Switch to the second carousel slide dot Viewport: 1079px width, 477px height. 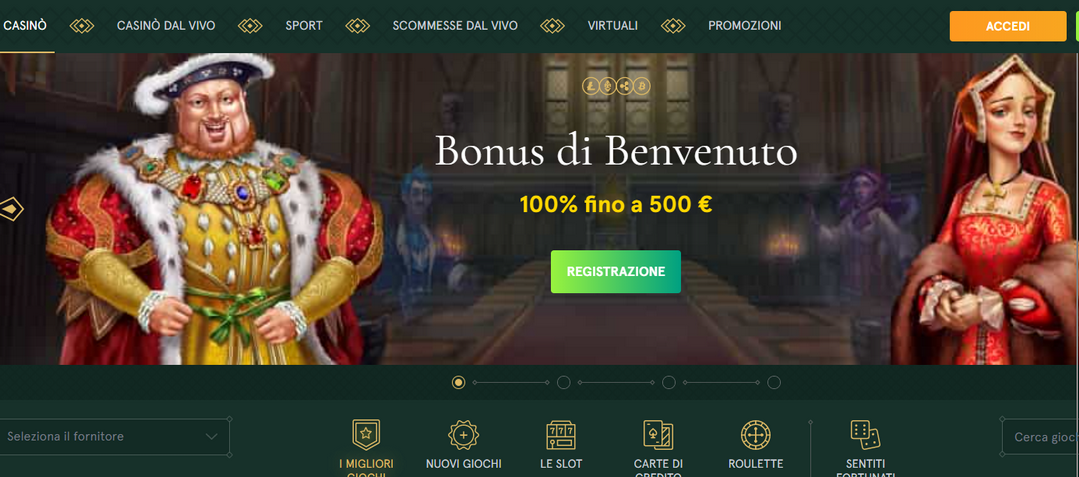[x=564, y=383]
